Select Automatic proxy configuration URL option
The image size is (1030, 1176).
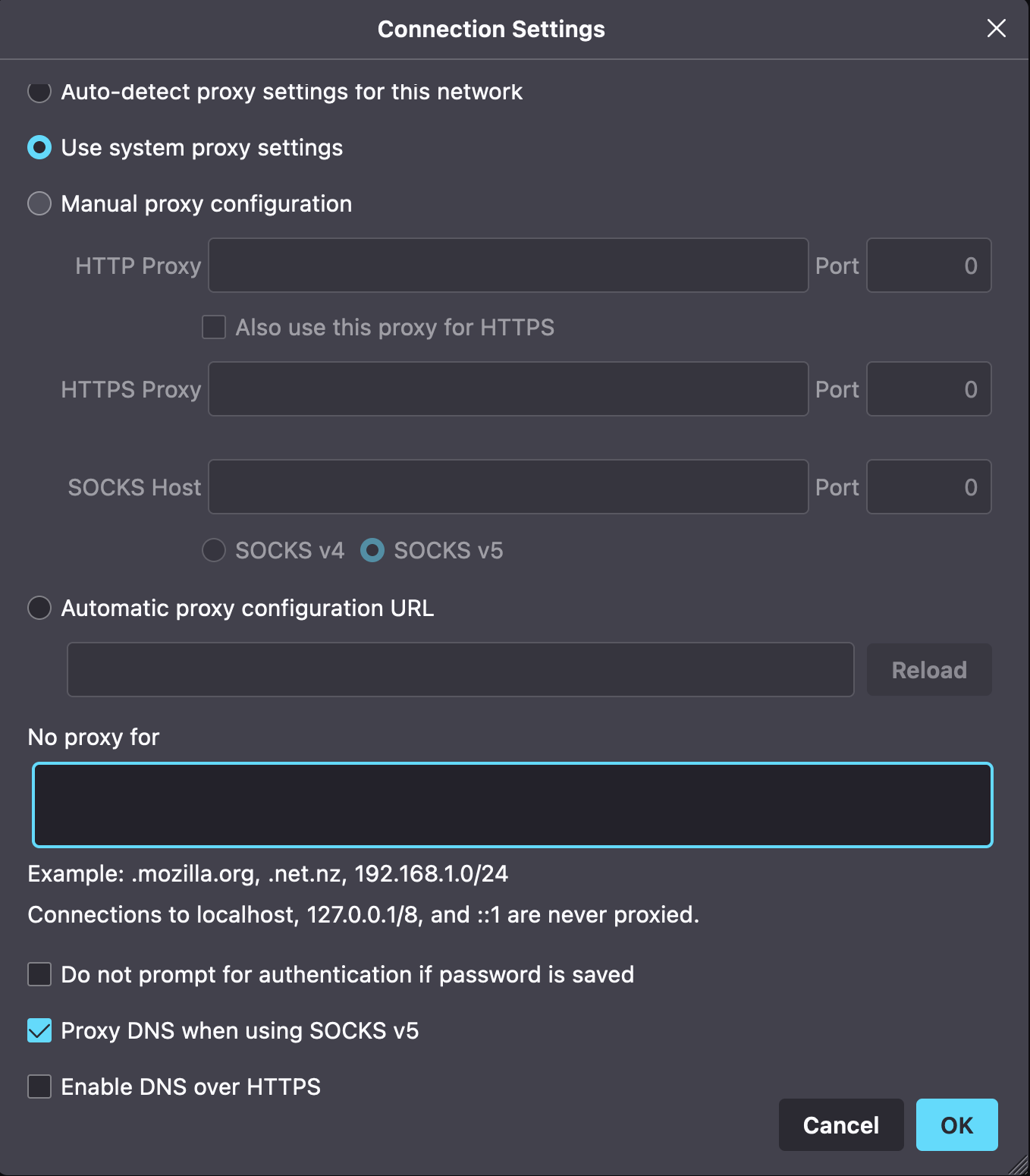coord(39,608)
